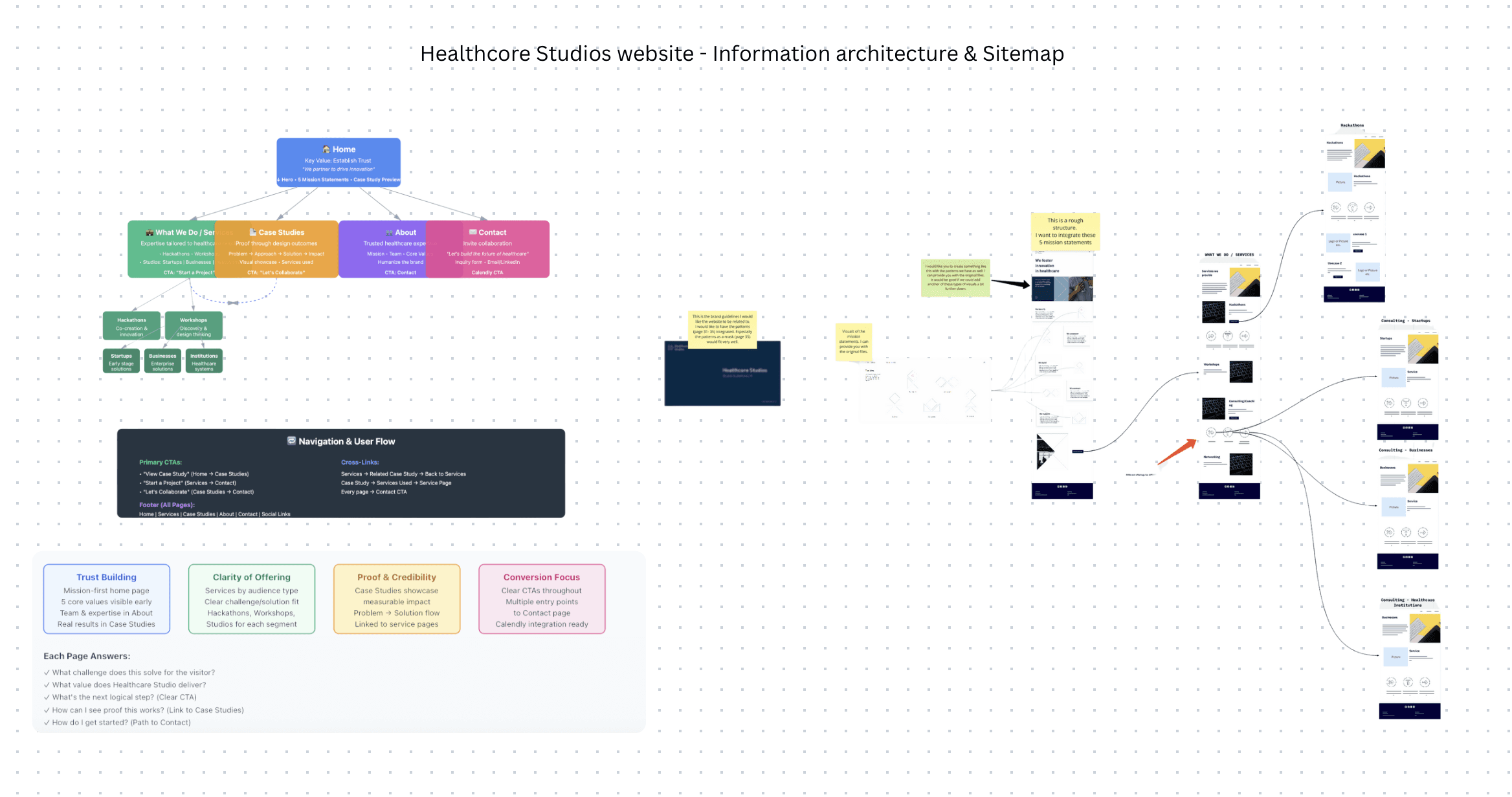The height and width of the screenshot is (797, 1512).
Task: Select the yellow 'rough structure' sticky note
Action: (x=1065, y=231)
